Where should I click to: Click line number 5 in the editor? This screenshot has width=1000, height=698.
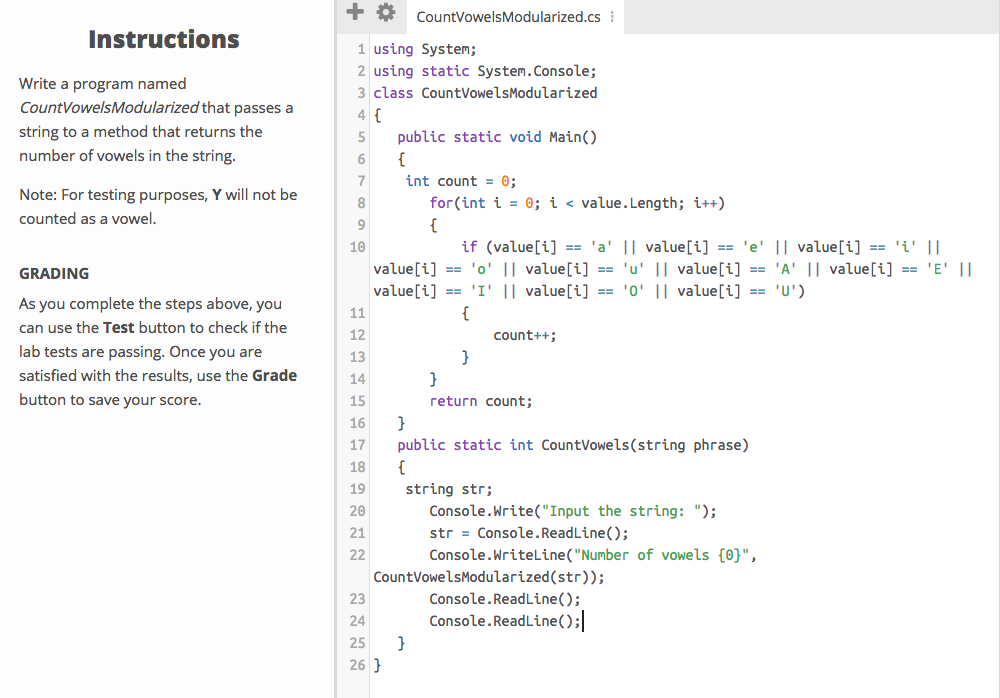(361, 136)
